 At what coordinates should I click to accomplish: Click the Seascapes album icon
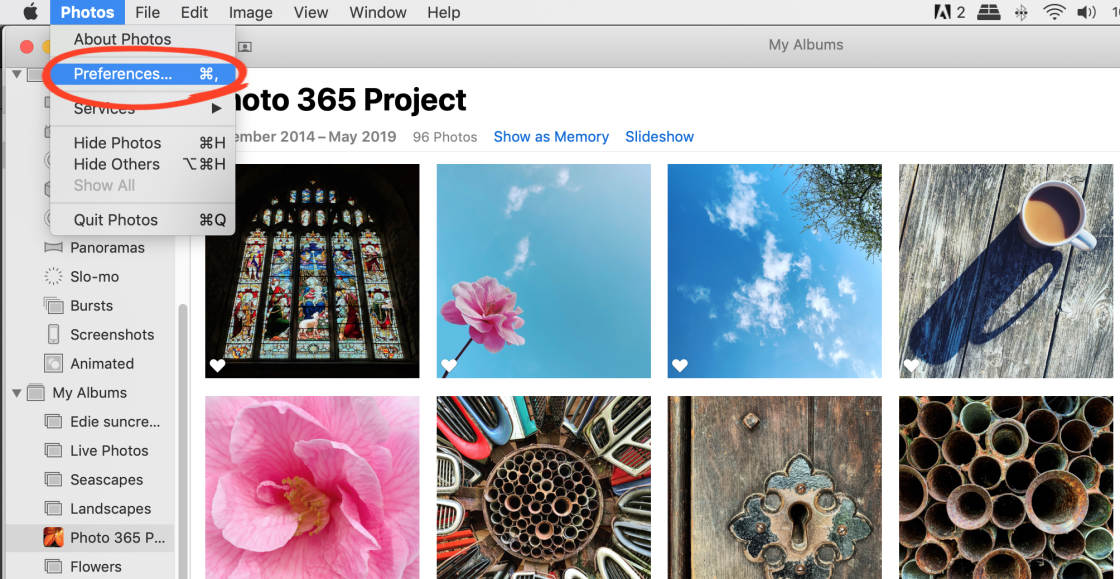[54, 480]
